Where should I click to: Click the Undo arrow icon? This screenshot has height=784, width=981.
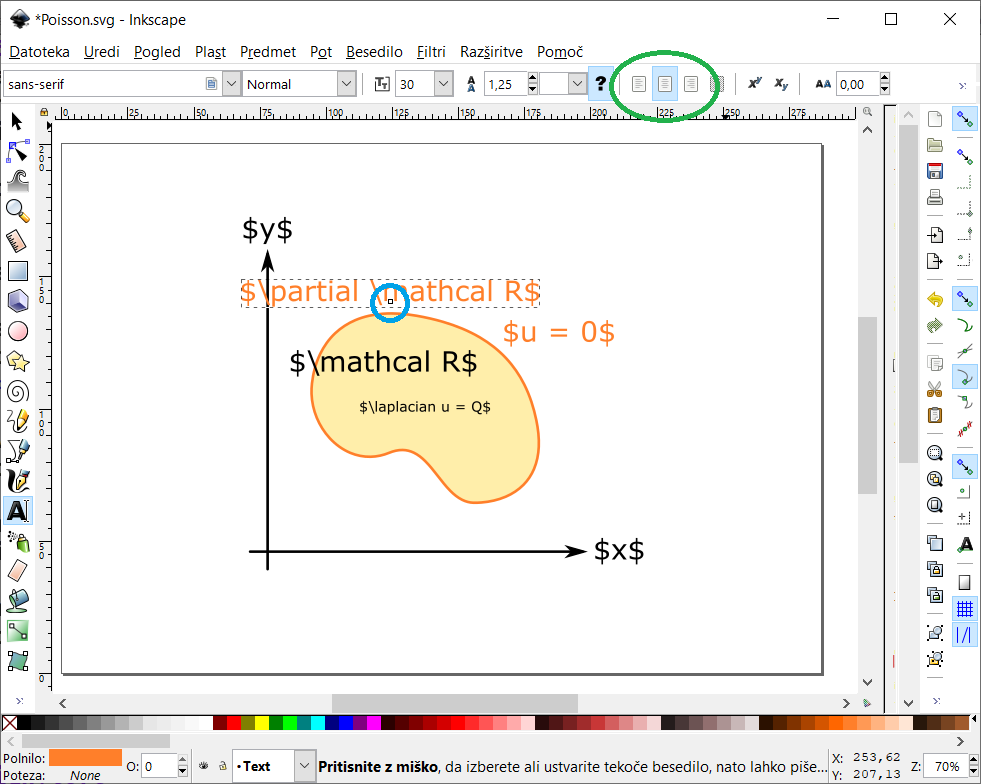(935, 299)
